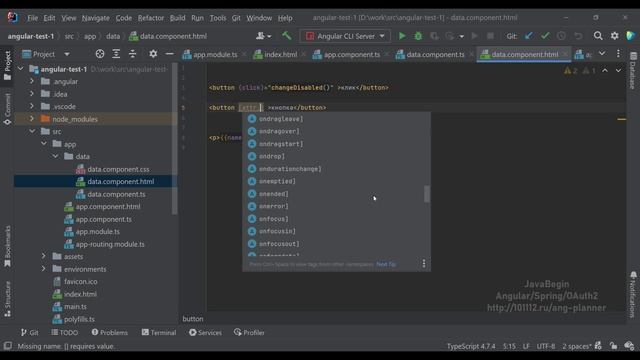Image resolution: width=640 pixels, height=360 pixels.
Task: Expand all in the Project panel
Action: pos(116,54)
